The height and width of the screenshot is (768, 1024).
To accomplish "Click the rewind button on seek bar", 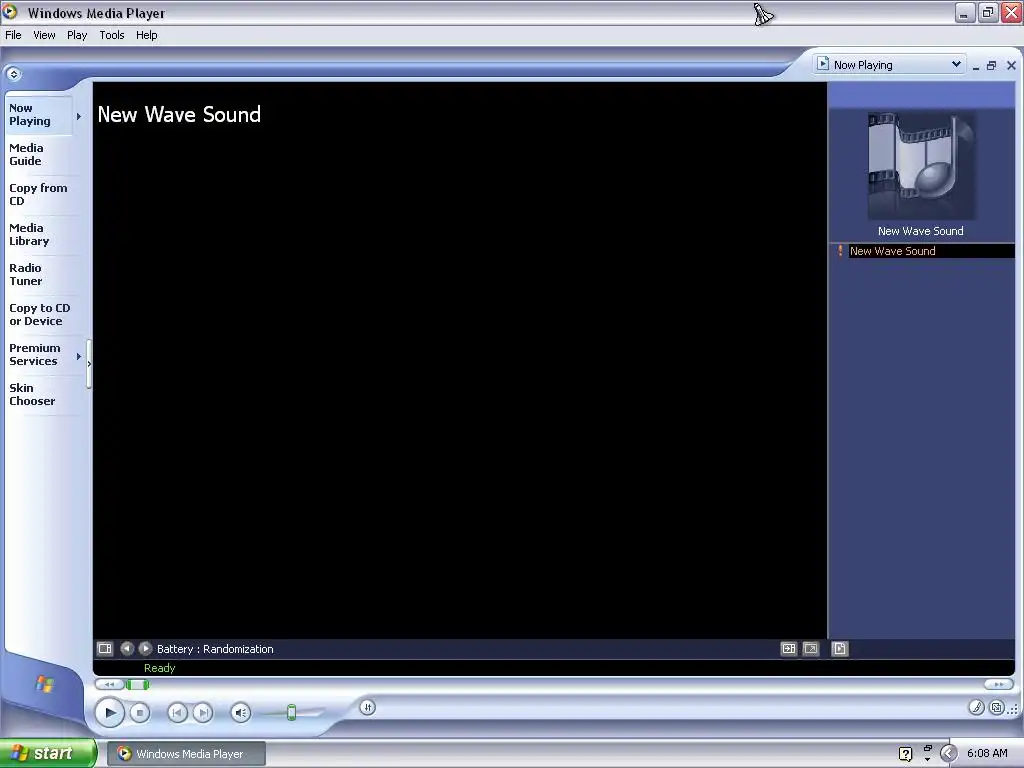I will pos(110,684).
